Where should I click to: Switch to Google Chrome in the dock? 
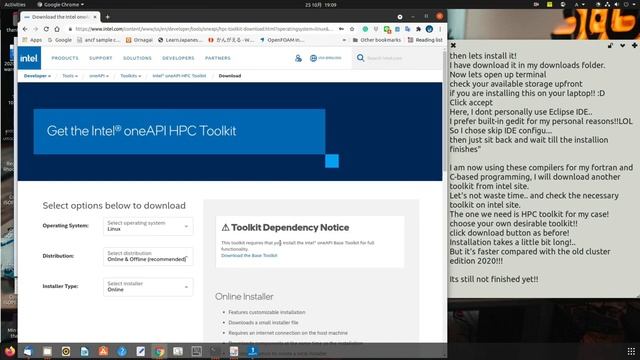(159, 351)
